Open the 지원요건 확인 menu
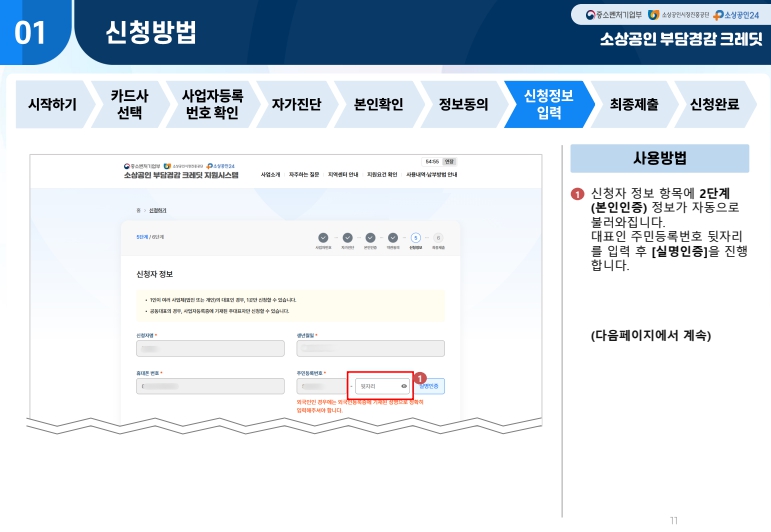Viewport: 771px width, 532px height. (382, 175)
